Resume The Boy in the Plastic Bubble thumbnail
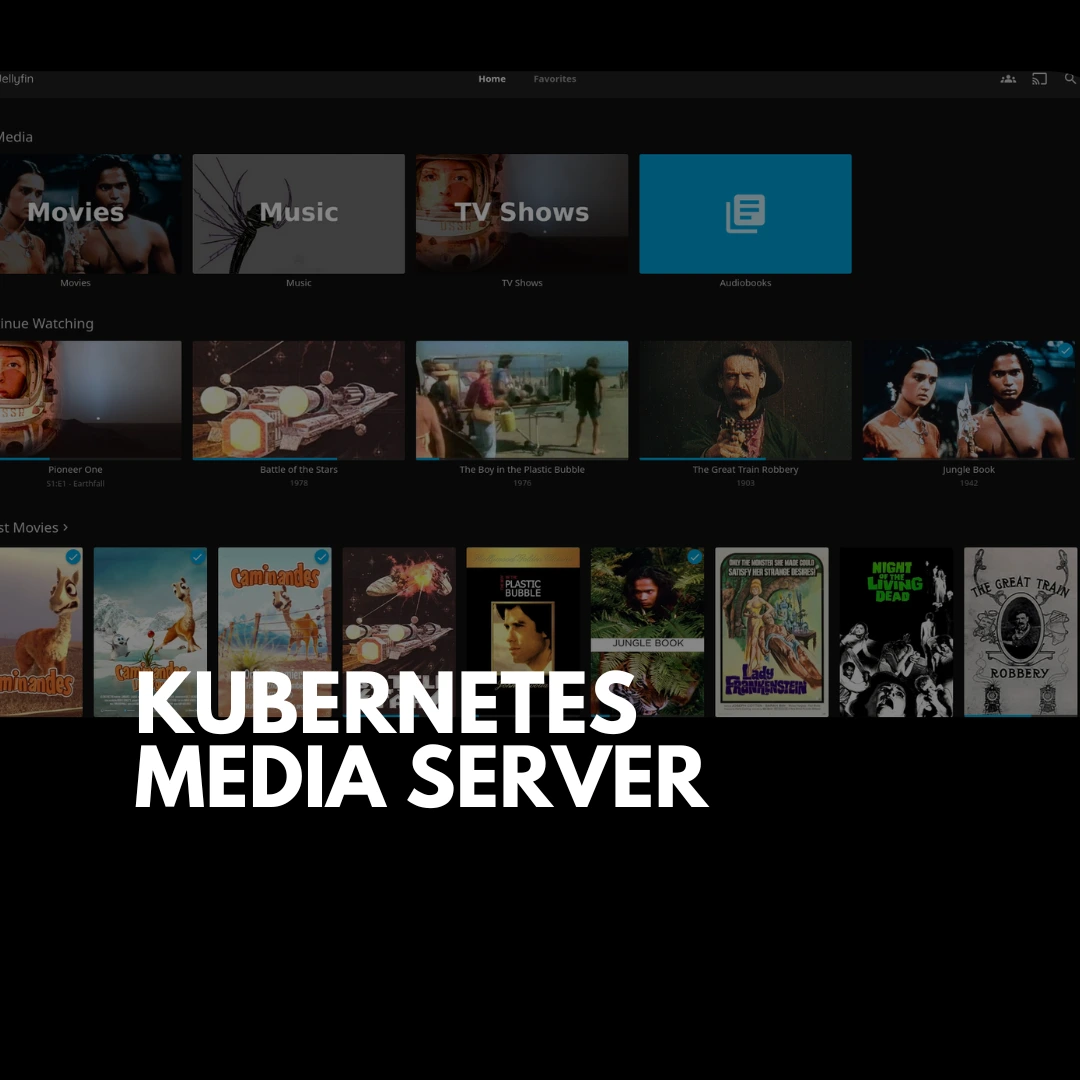The width and height of the screenshot is (1080, 1080). 521,399
